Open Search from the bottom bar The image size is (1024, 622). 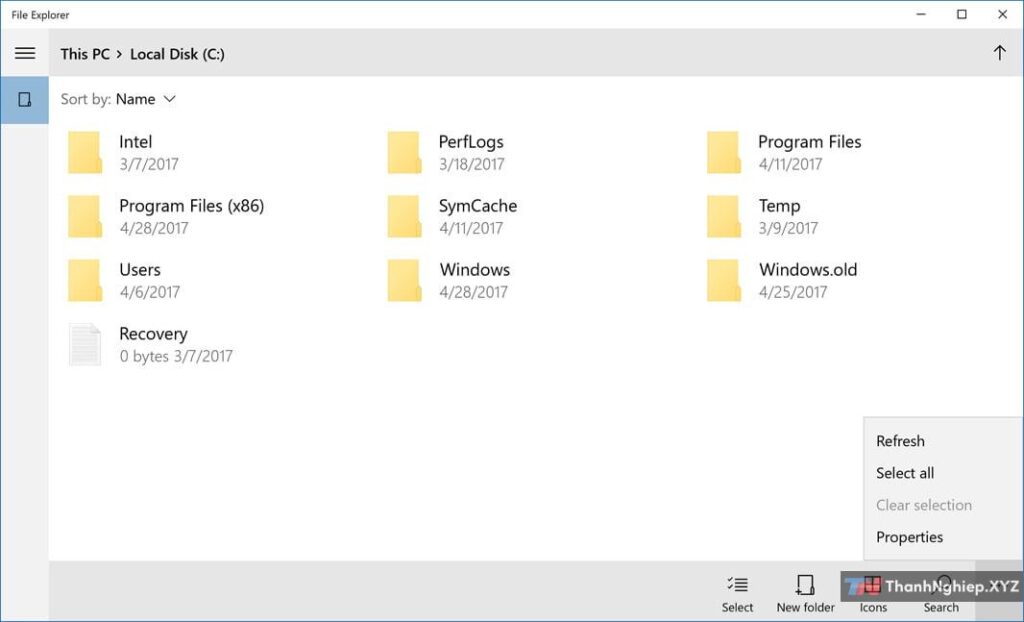click(941, 593)
